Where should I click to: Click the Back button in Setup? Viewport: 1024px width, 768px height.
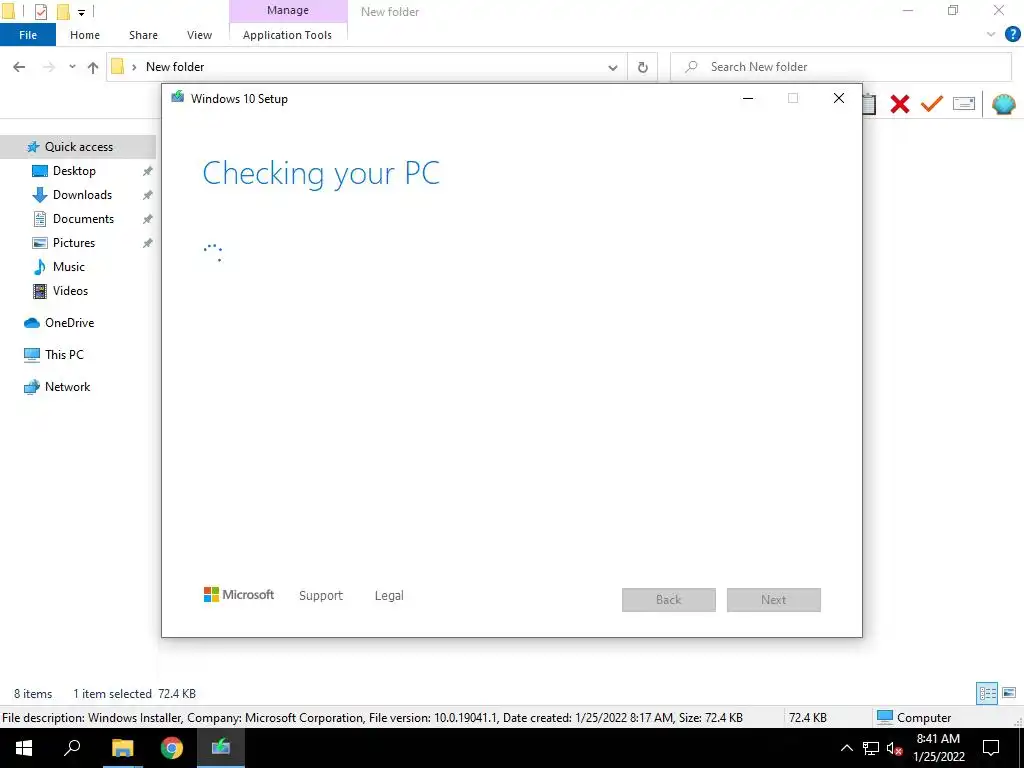pyautogui.click(x=669, y=600)
